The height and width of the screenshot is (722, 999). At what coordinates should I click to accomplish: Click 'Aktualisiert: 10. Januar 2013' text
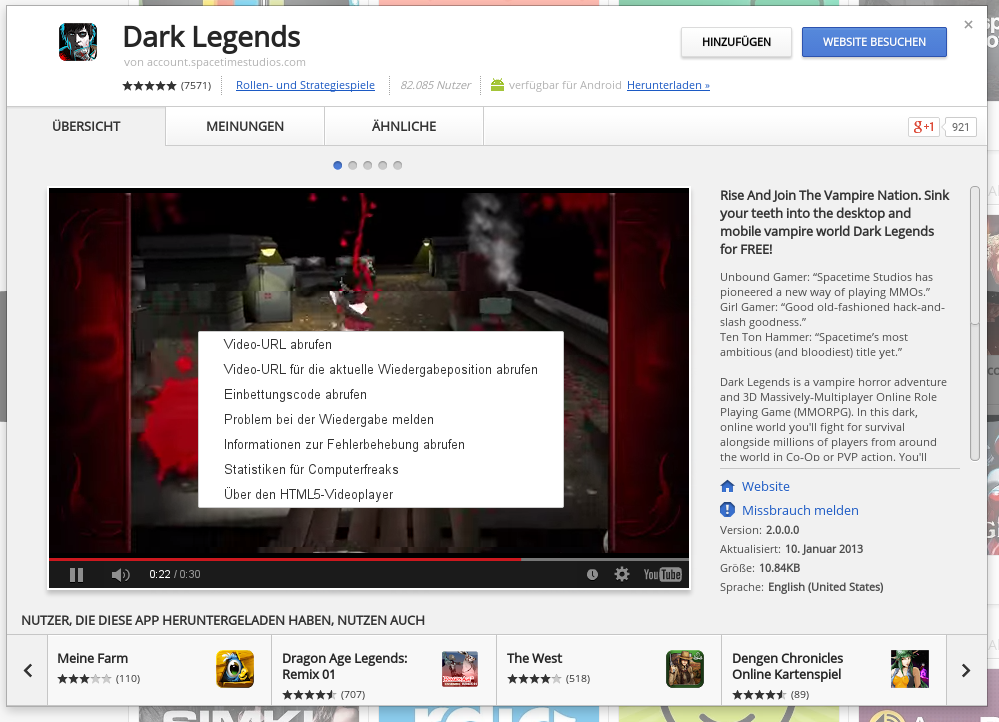(791, 549)
